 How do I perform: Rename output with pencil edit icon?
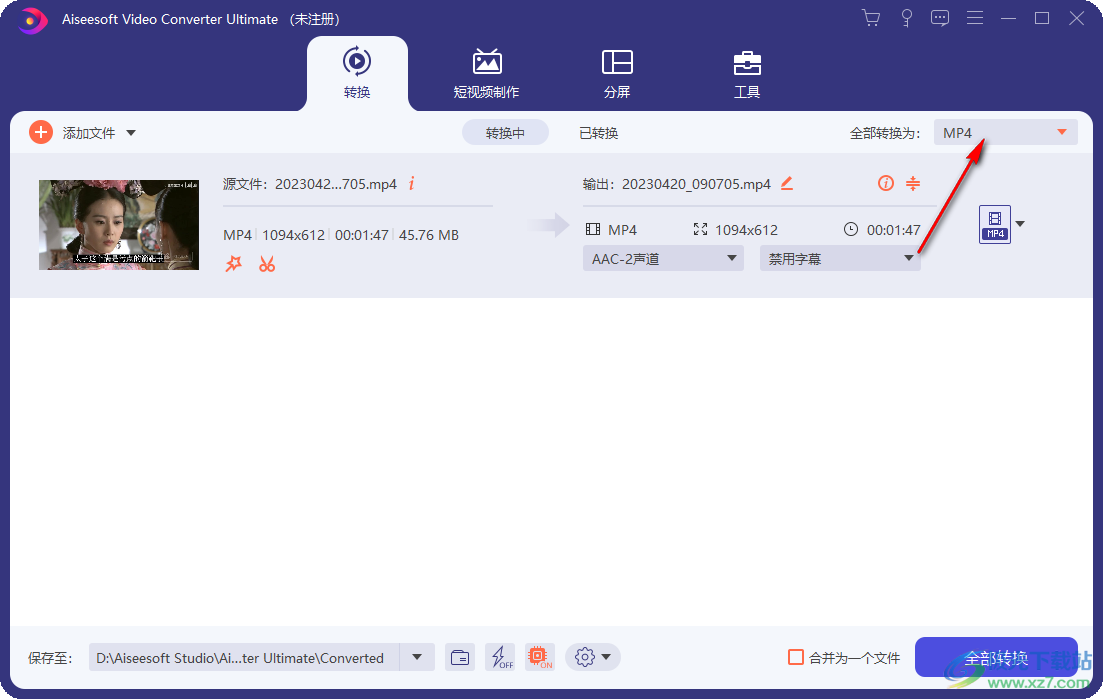(787, 184)
